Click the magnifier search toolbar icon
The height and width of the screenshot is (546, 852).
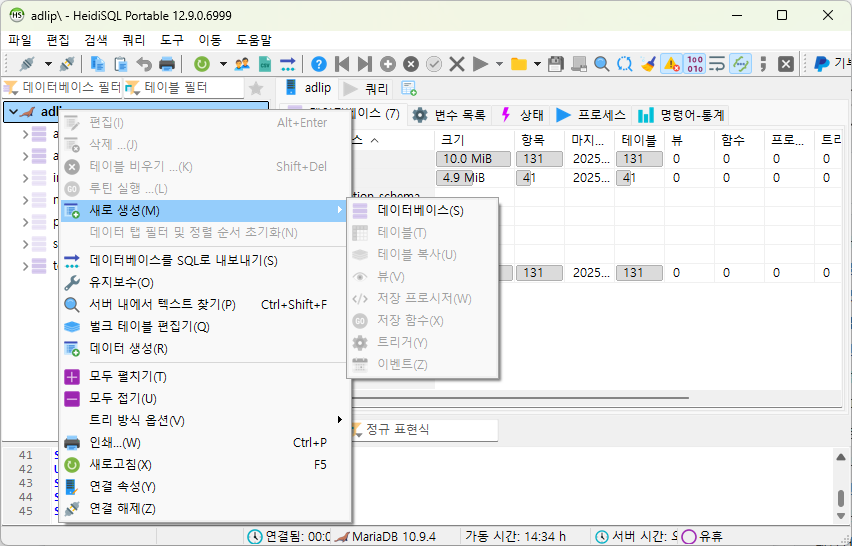tap(601, 64)
